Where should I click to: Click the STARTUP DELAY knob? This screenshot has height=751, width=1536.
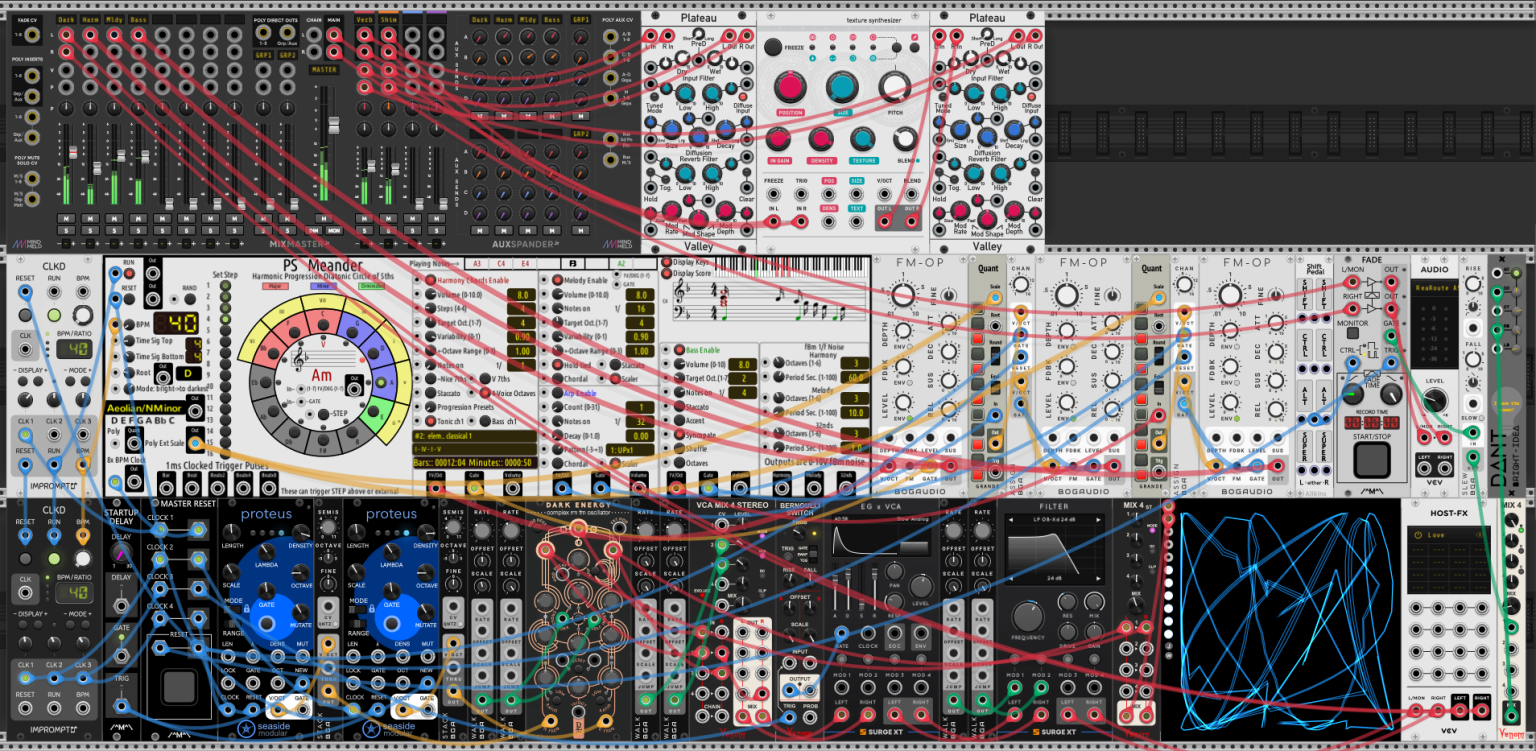[x=121, y=553]
